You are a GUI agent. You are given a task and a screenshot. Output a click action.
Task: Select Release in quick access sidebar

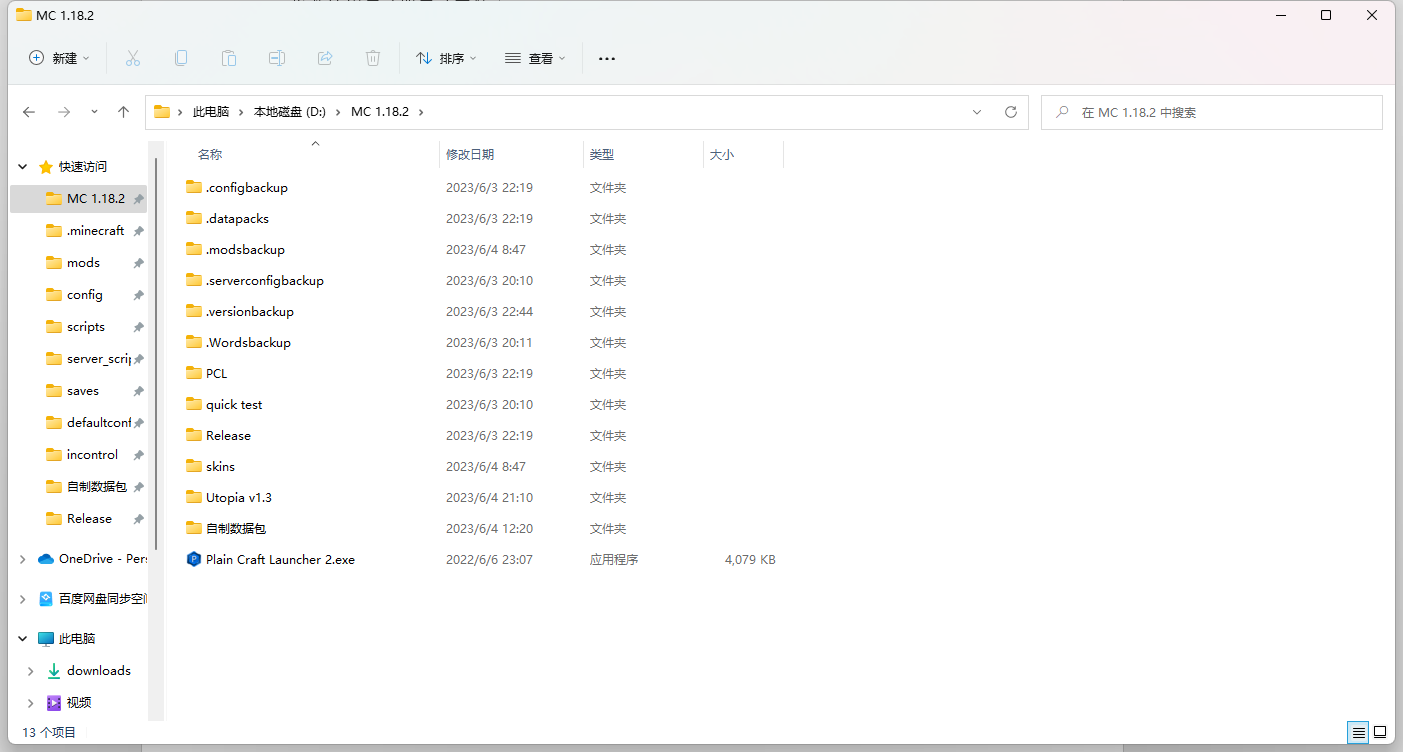89,519
